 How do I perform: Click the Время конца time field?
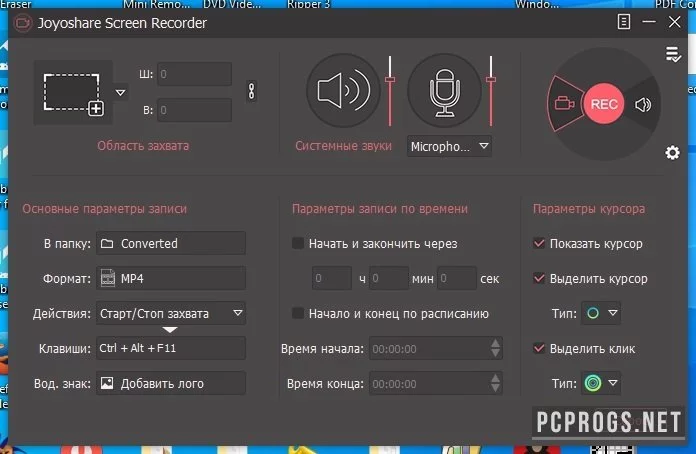tap(435, 383)
